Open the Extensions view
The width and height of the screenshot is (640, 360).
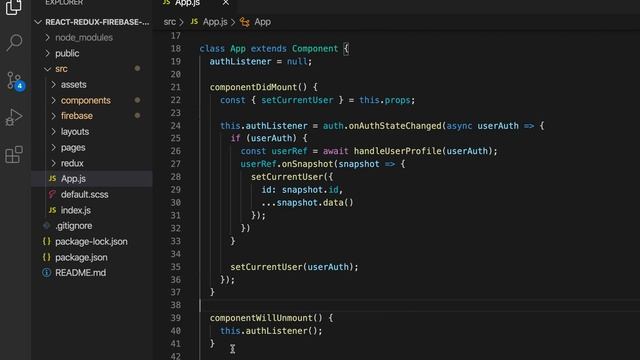[x=14, y=155]
